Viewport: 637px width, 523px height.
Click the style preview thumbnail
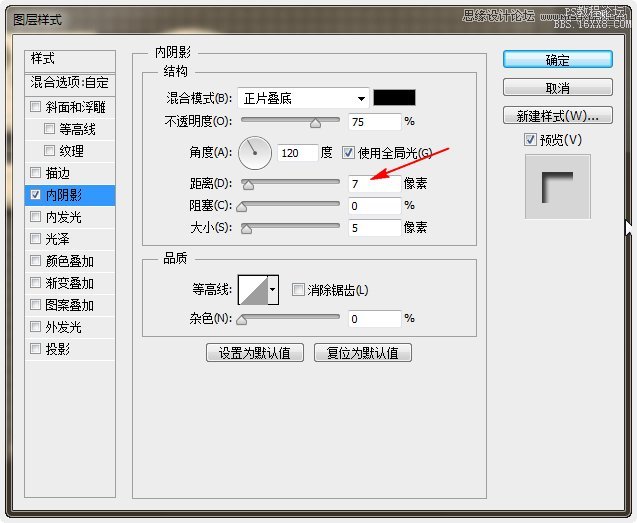point(557,187)
